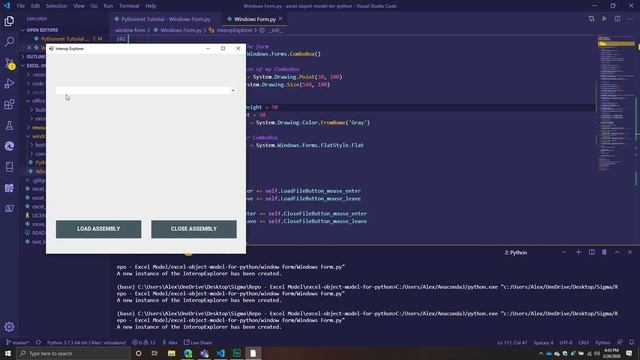Open terminal selector dropdown '2: Python'
The width and height of the screenshot is (640, 360).
click(536, 252)
